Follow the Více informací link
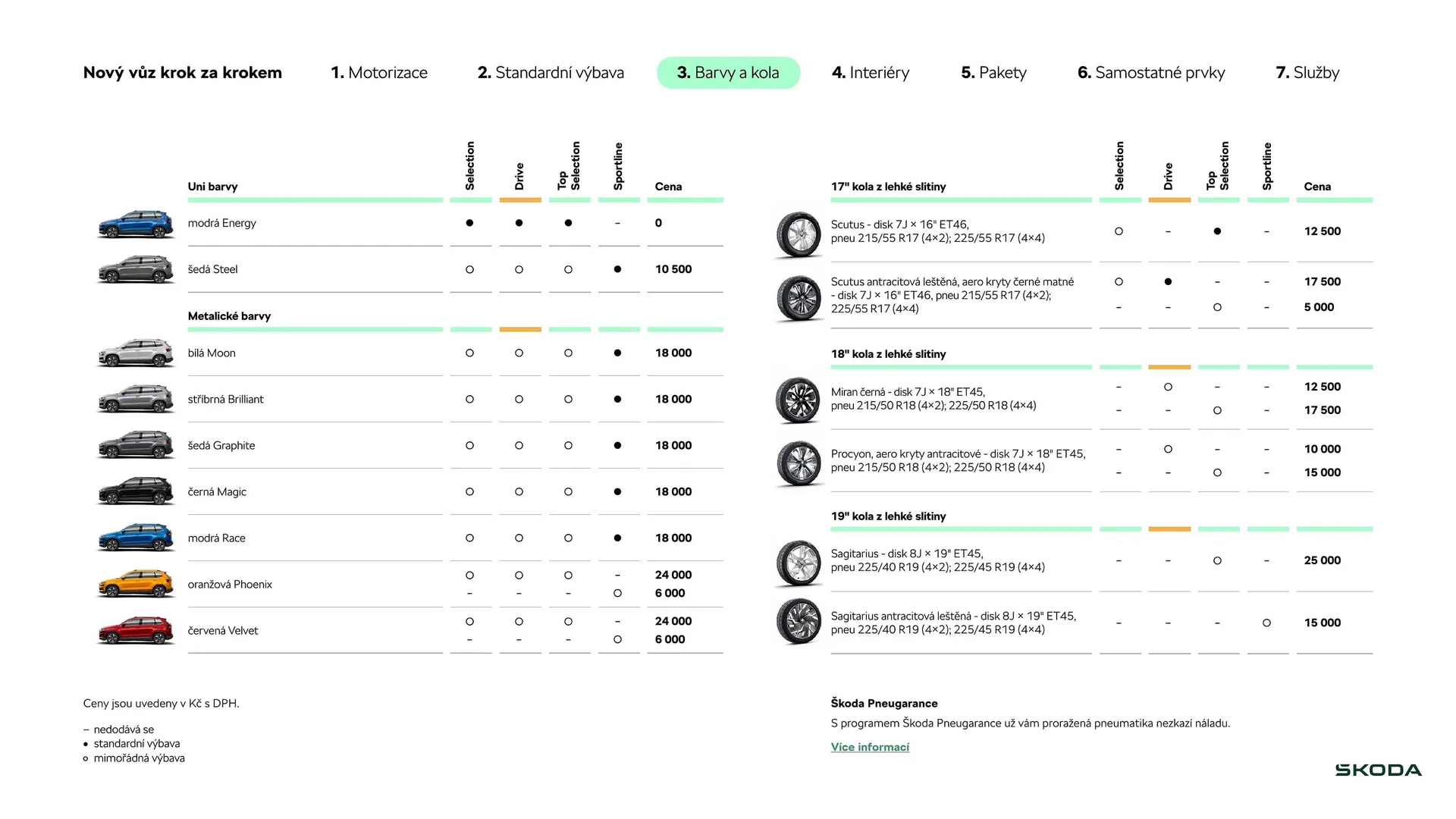The width and height of the screenshot is (1456, 819). coord(870,747)
